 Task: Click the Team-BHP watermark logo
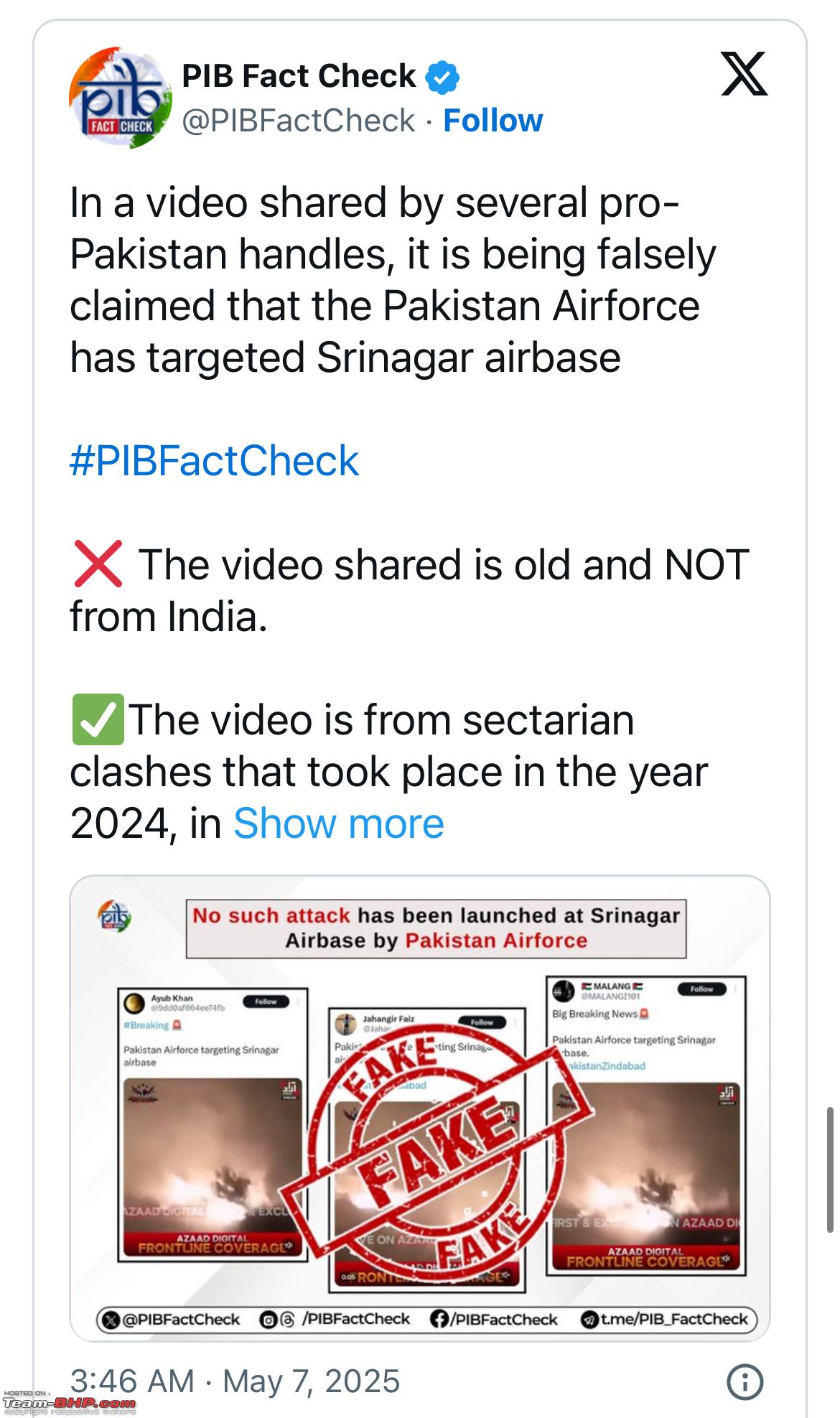coord(69,1403)
